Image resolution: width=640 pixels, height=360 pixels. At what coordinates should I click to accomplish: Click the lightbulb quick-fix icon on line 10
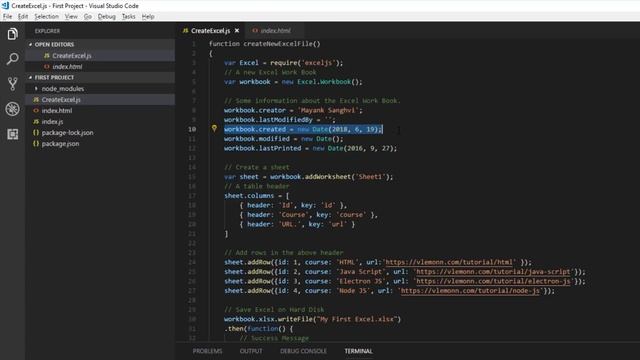214,129
